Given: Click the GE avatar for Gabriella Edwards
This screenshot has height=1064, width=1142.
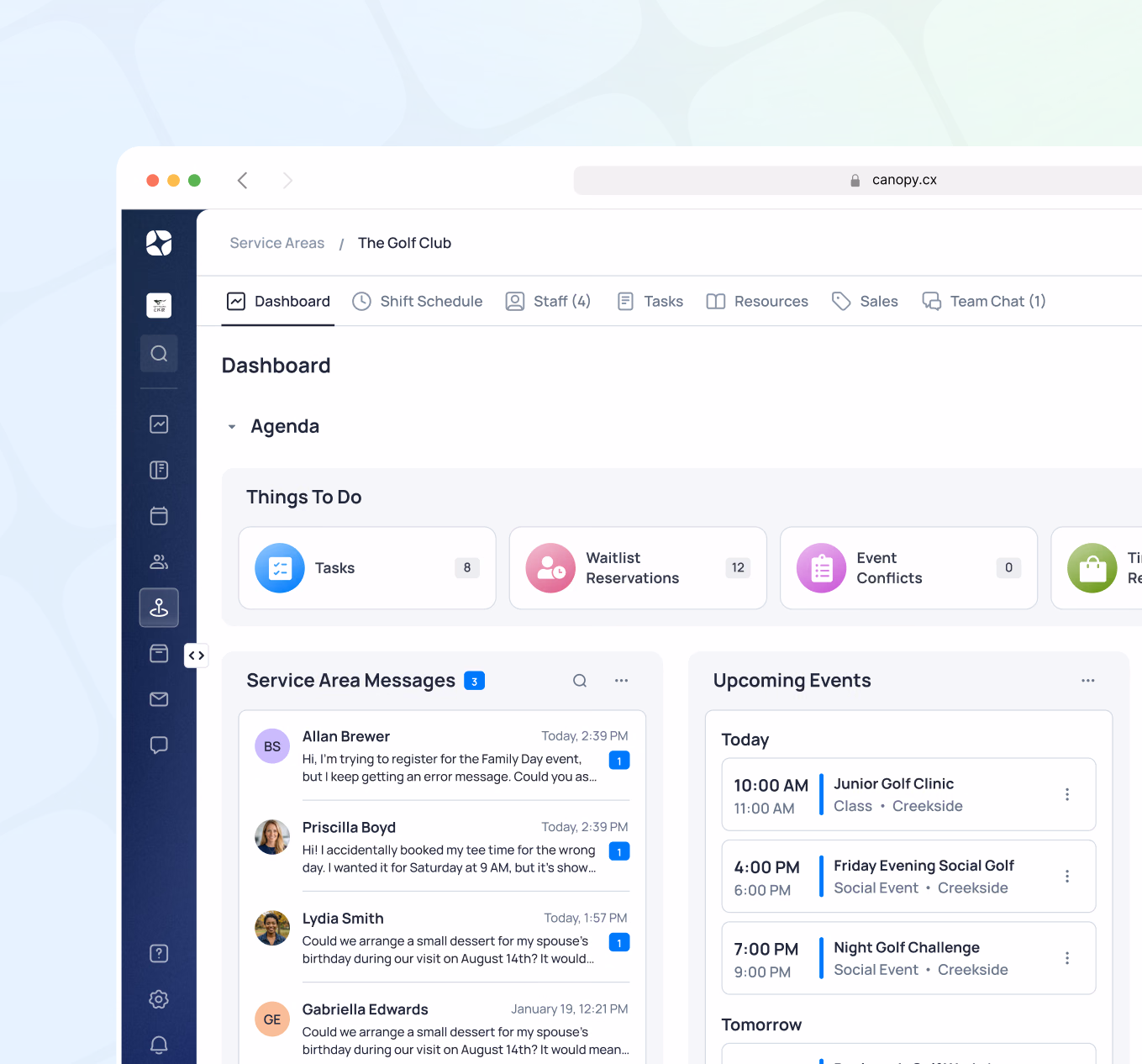Looking at the screenshot, I should 272,1019.
